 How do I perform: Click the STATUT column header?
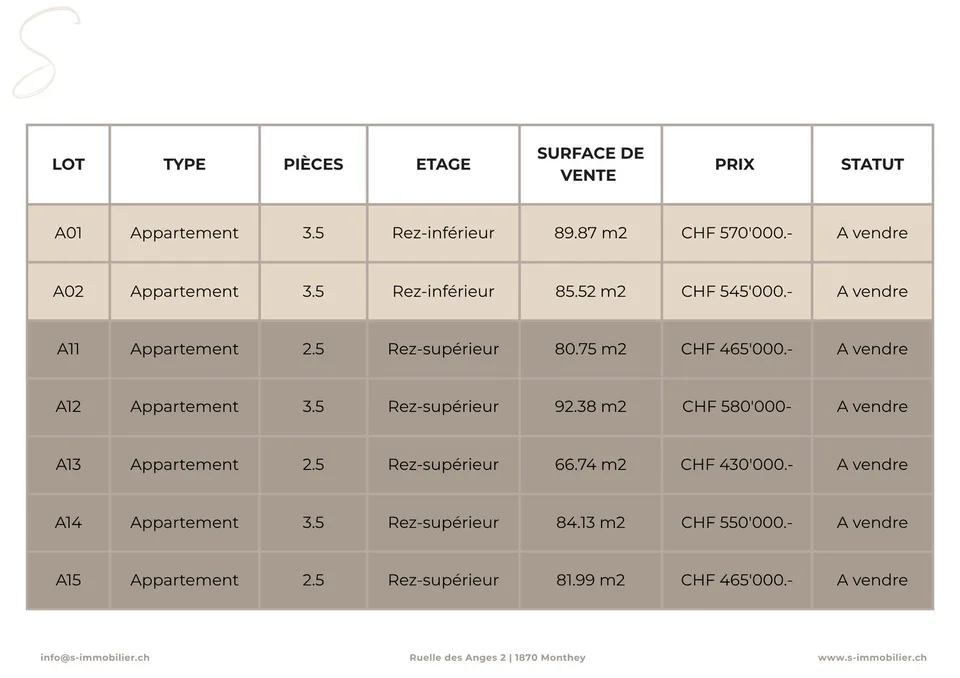pos(872,164)
